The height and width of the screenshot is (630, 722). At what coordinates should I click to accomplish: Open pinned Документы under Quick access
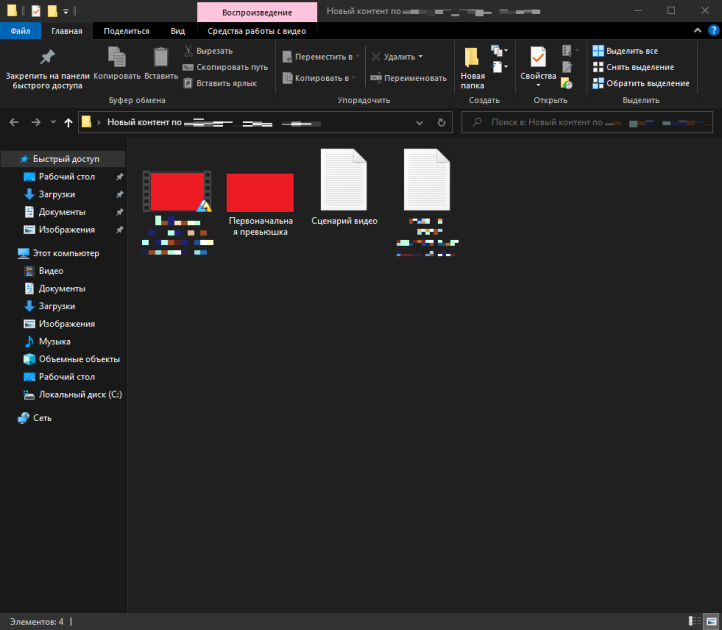point(62,212)
